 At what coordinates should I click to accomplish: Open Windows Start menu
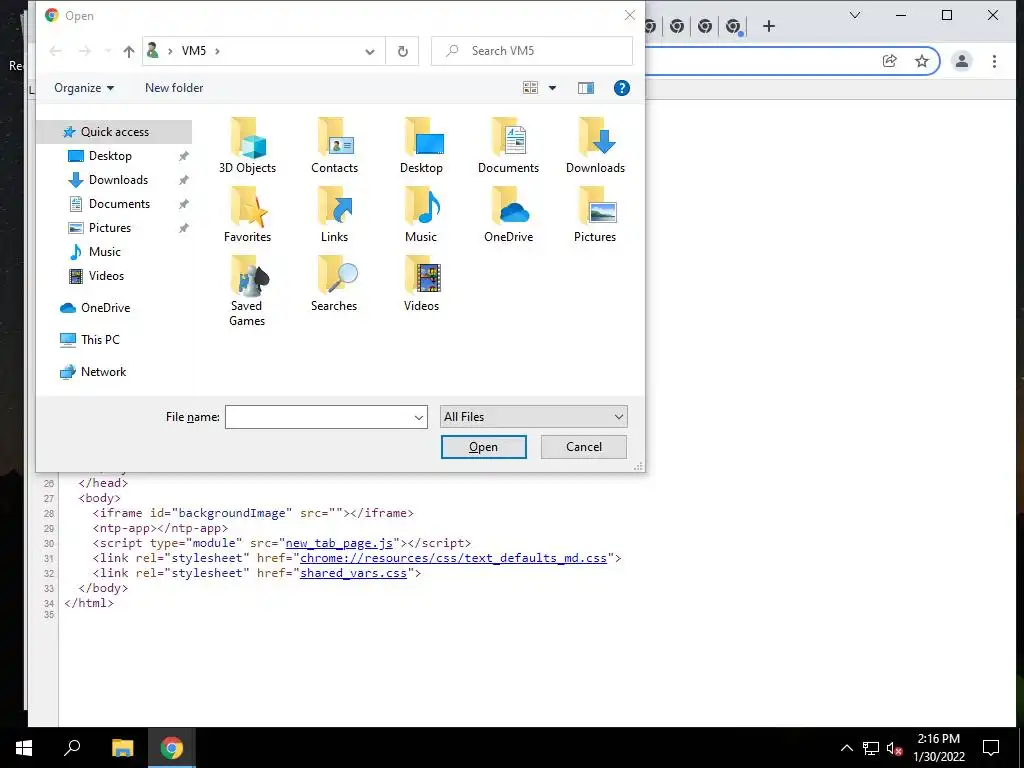pyautogui.click(x=24, y=748)
